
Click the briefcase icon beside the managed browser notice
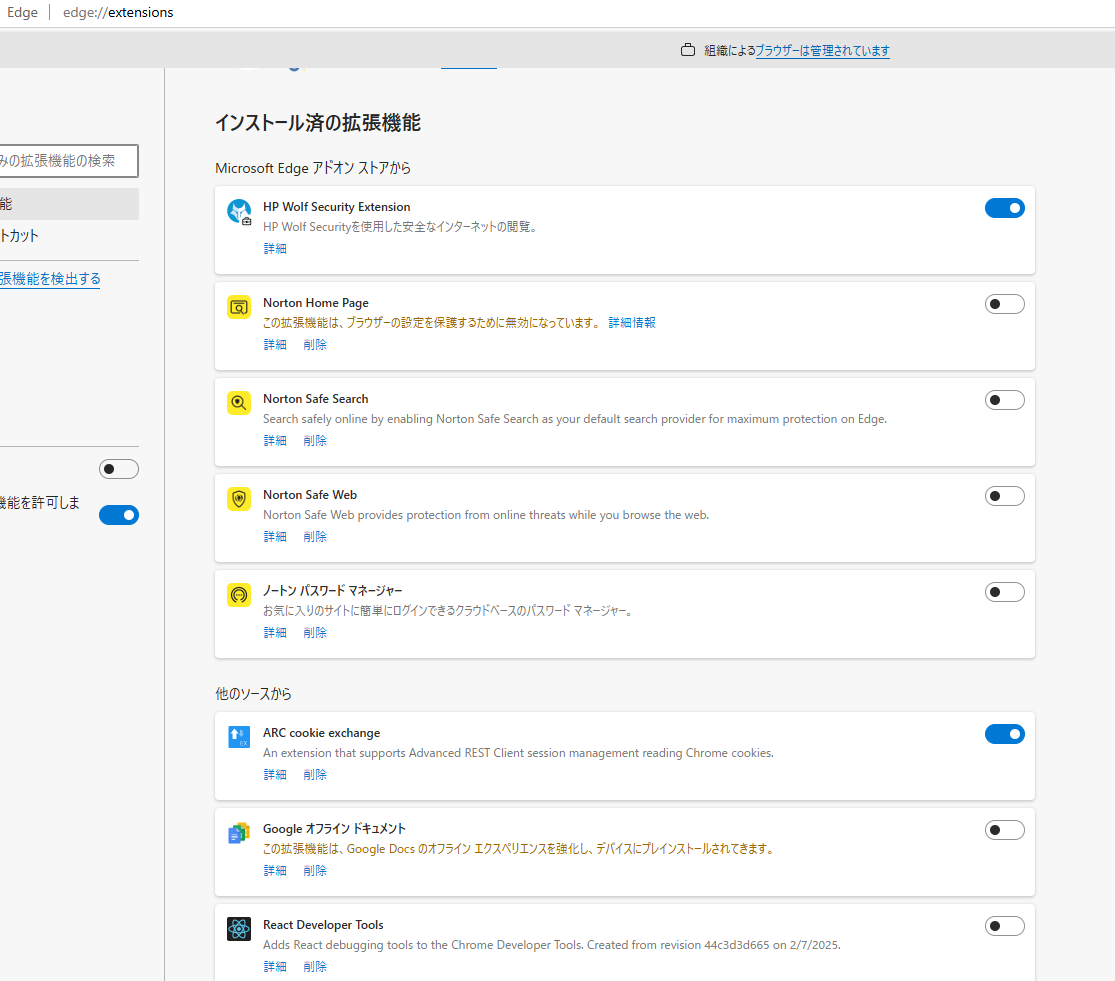click(688, 50)
